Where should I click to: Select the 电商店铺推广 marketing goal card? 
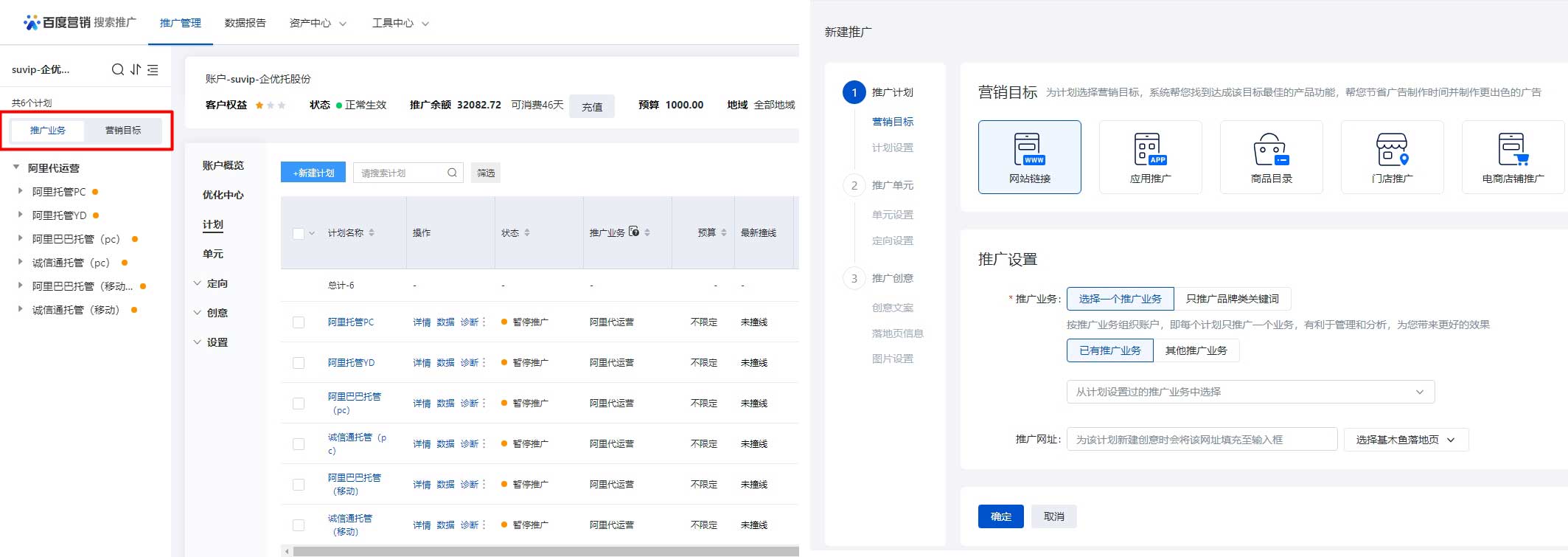click(1513, 157)
